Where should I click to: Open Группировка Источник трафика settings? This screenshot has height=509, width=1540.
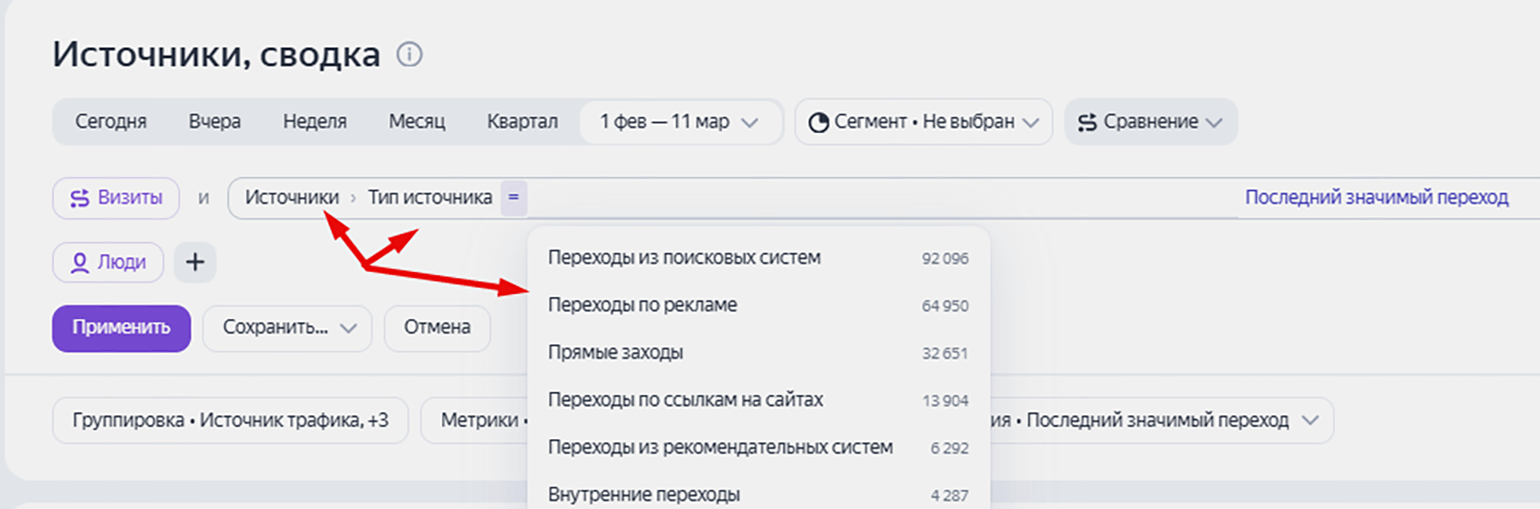230,421
